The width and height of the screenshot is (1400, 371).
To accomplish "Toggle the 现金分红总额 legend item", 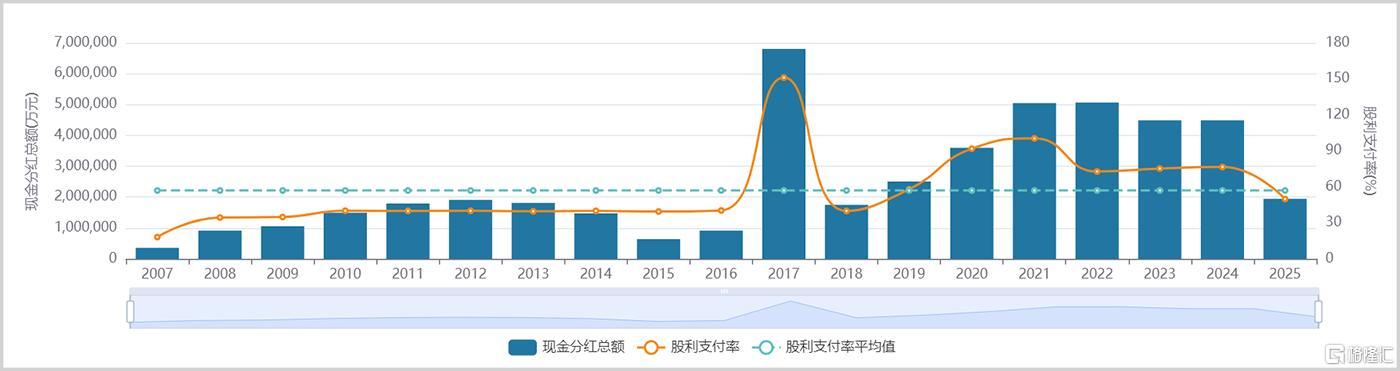I will [x=566, y=347].
